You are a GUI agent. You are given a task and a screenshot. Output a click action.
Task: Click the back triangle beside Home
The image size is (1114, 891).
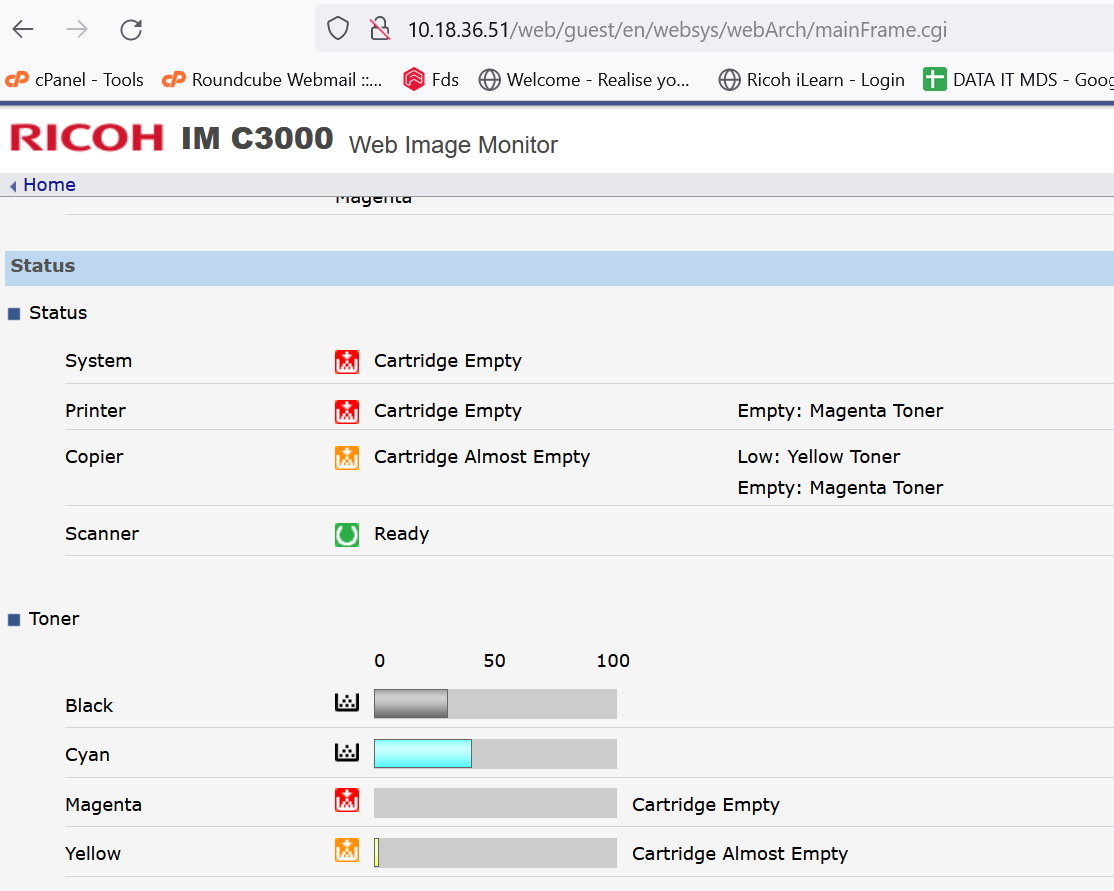[x=13, y=186]
